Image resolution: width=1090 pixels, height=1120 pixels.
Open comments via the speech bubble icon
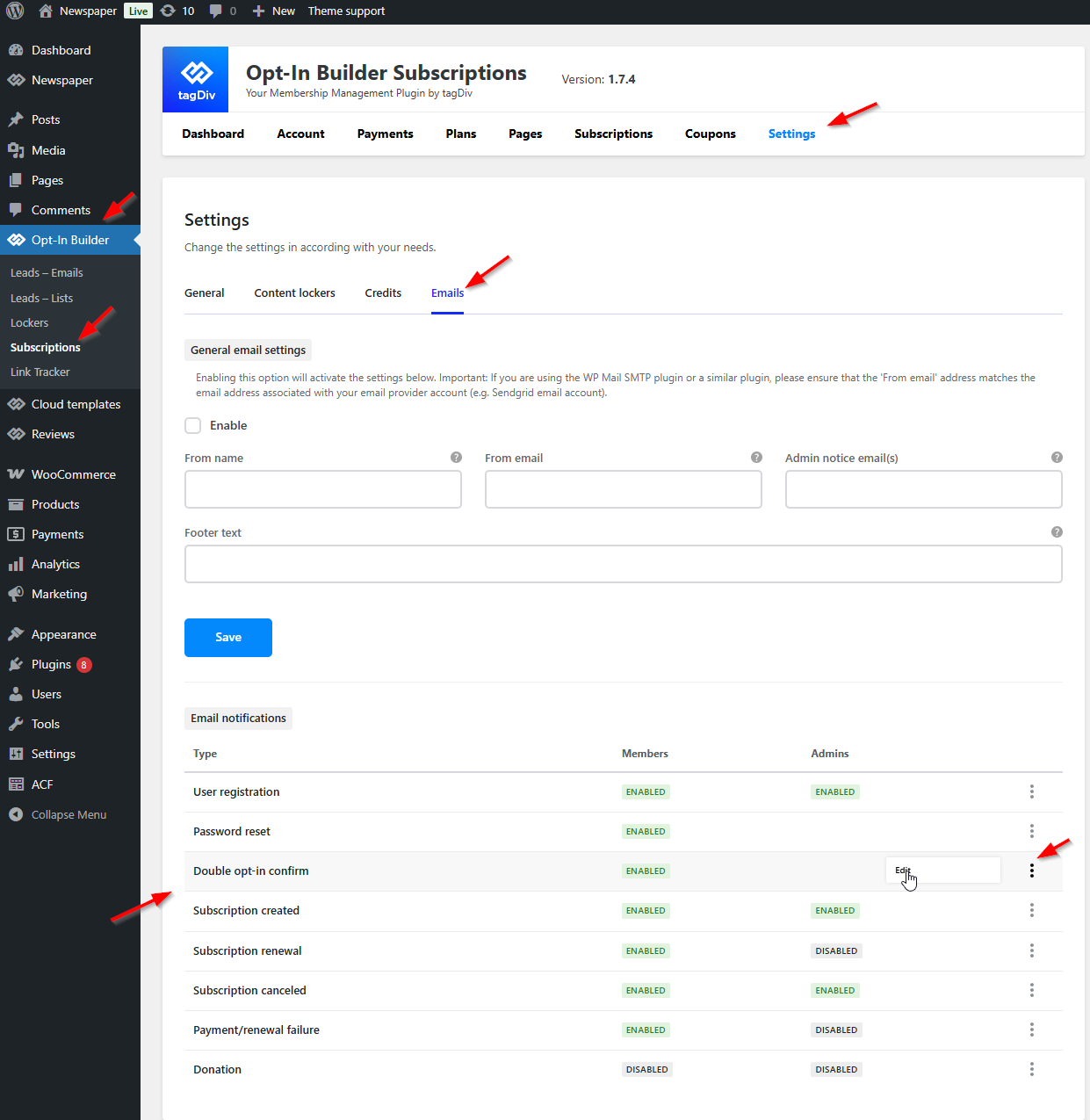click(217, 11)
